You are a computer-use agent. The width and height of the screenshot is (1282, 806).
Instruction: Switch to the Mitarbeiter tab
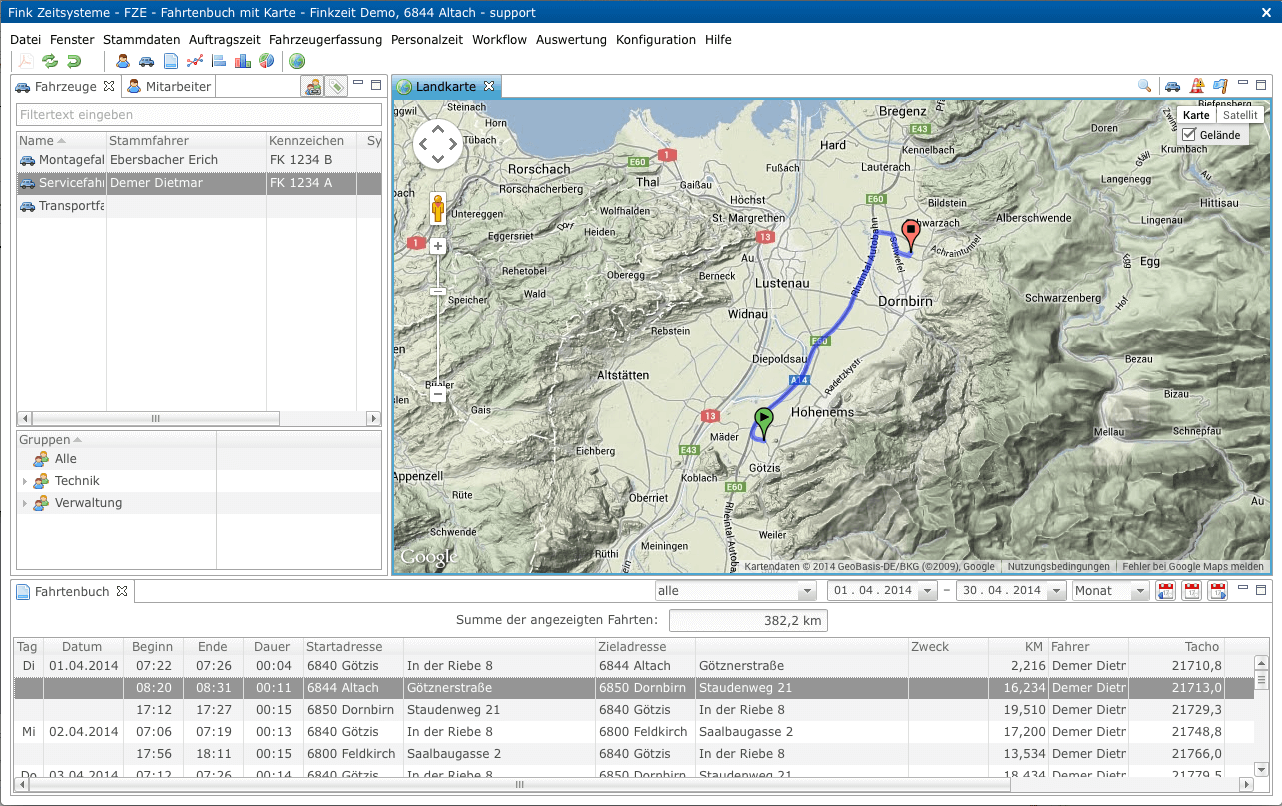point(169,87)
